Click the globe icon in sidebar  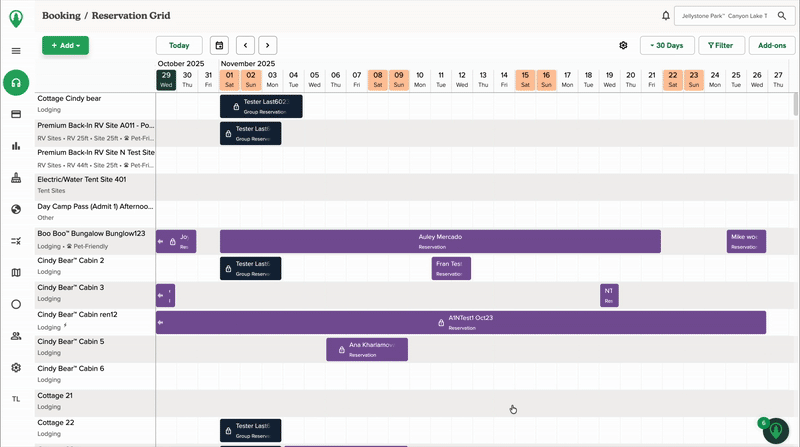tap(16, 209)
